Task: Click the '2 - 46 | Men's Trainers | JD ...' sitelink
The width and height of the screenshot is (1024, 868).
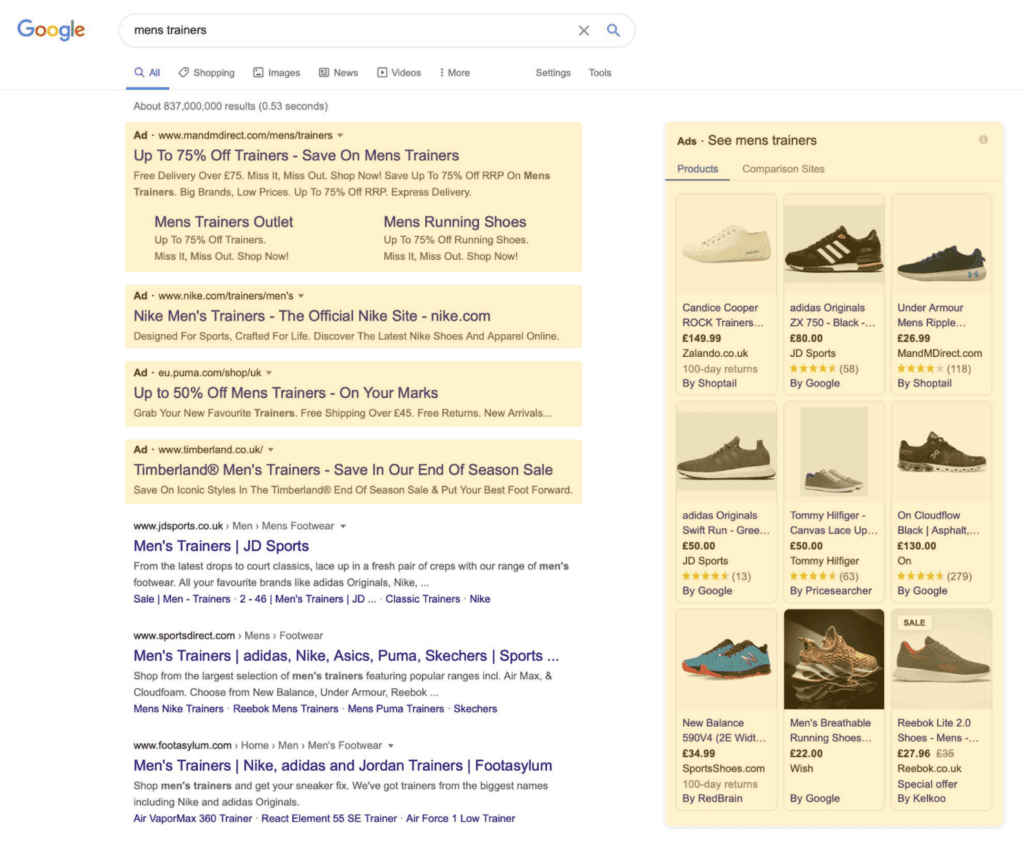Action: pos(308,599)
